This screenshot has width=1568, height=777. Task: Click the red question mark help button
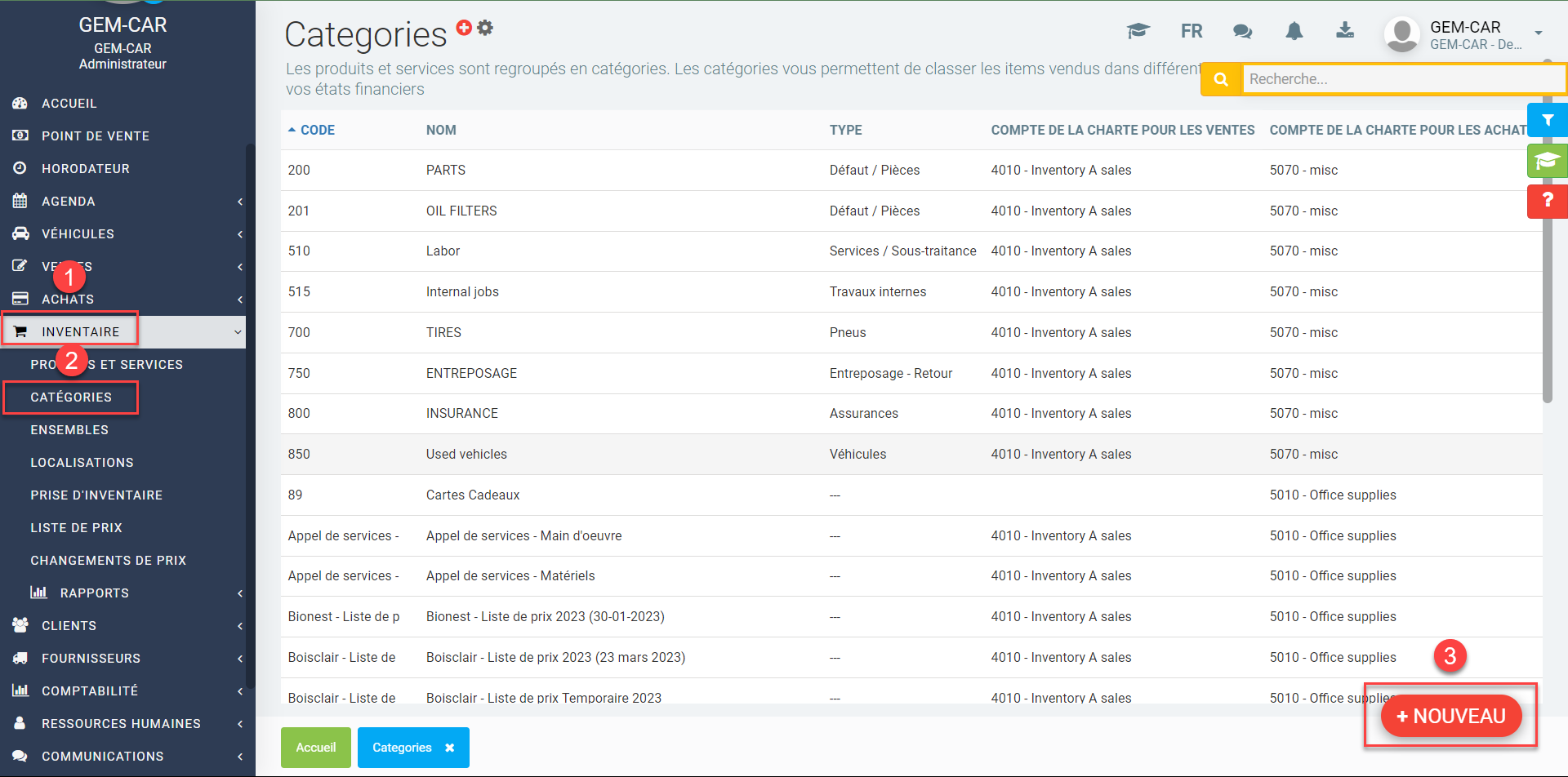1547,201
